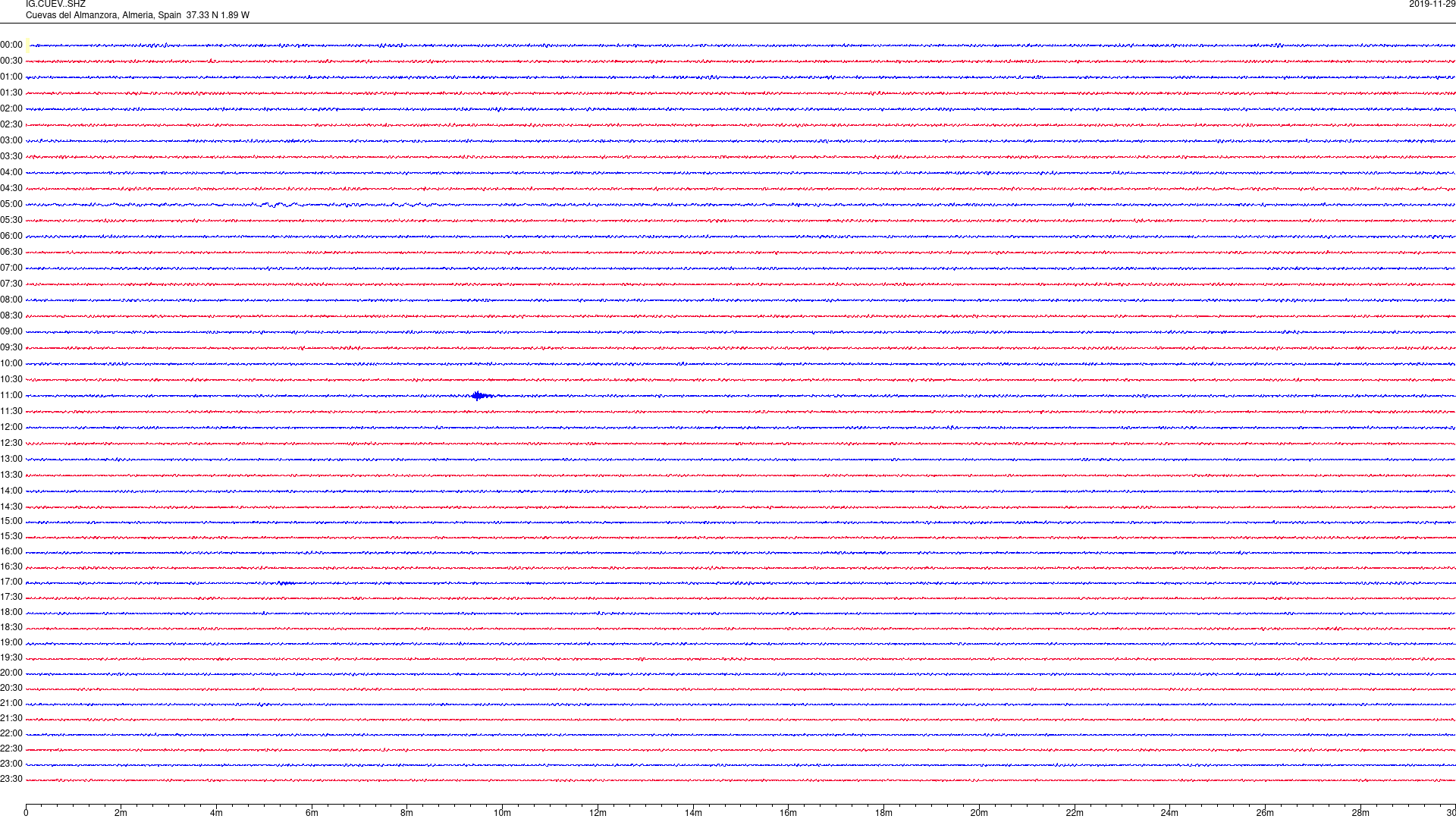Click the 26m tick label on time axis
Image resolution: width=1456 pixels, height=819 pixels.
click(x=1265, y=813)
